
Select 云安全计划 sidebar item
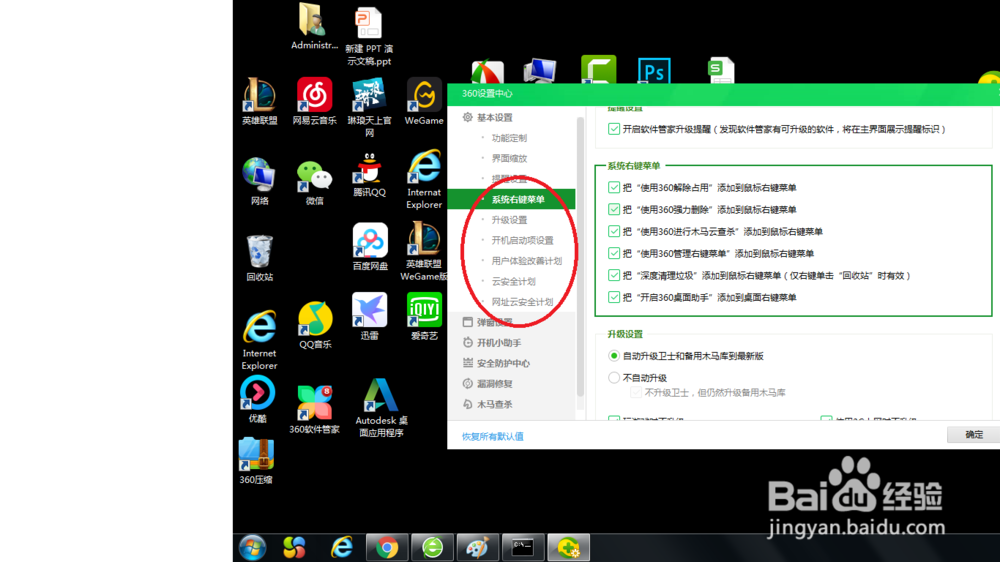pyautogui.click(x=513, y=281)
